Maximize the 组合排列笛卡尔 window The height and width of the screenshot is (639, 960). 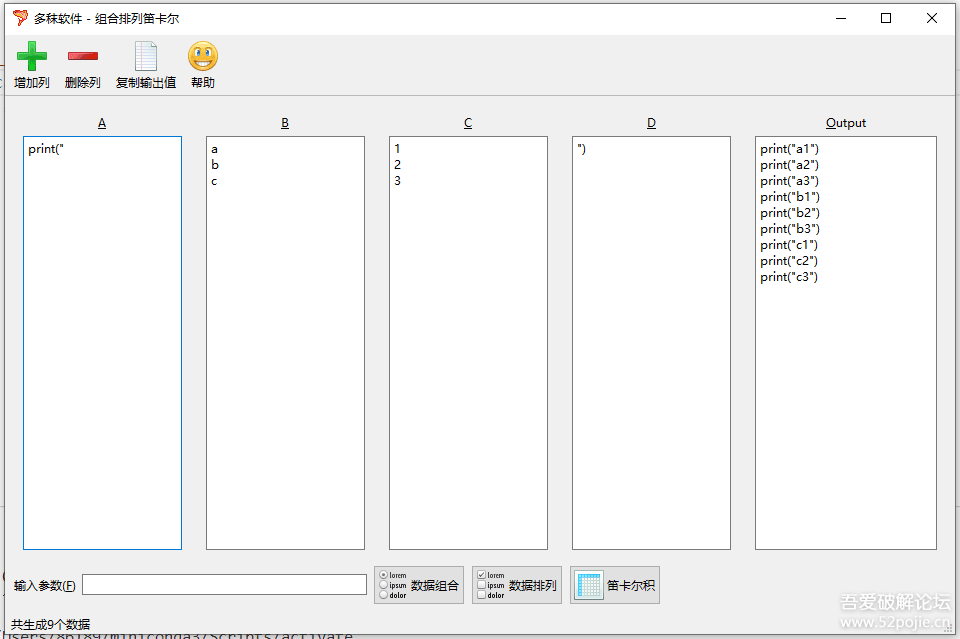pos(886,18)
